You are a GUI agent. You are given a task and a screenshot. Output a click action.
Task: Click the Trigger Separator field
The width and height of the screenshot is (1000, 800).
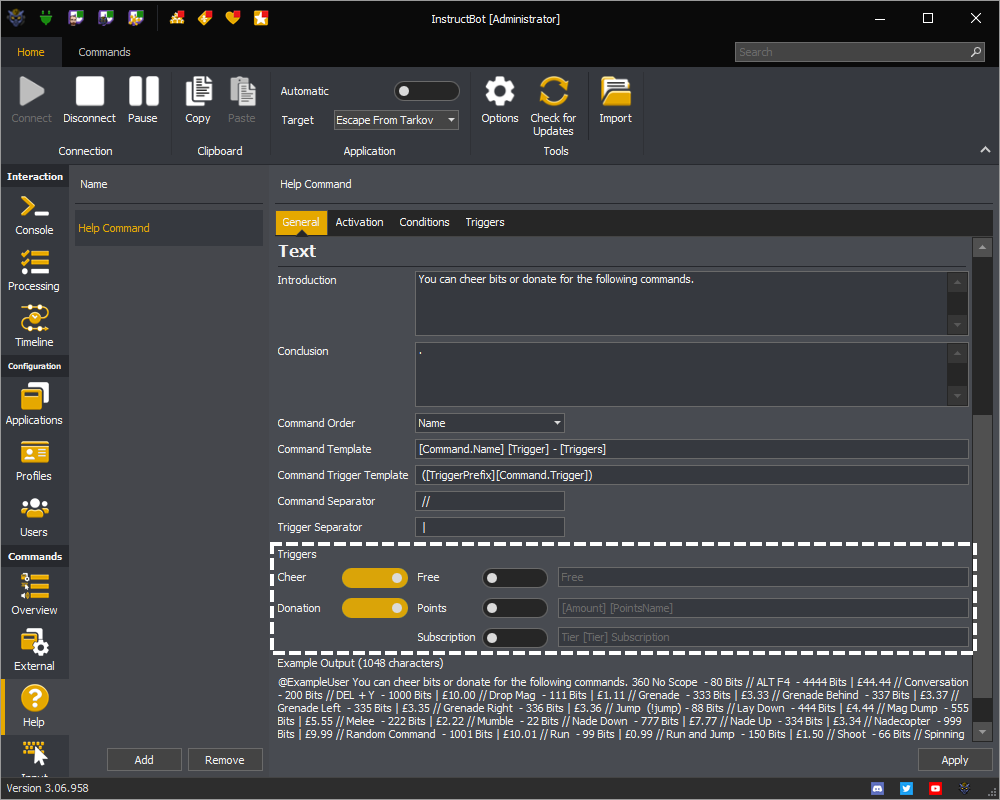coord(489,527)
